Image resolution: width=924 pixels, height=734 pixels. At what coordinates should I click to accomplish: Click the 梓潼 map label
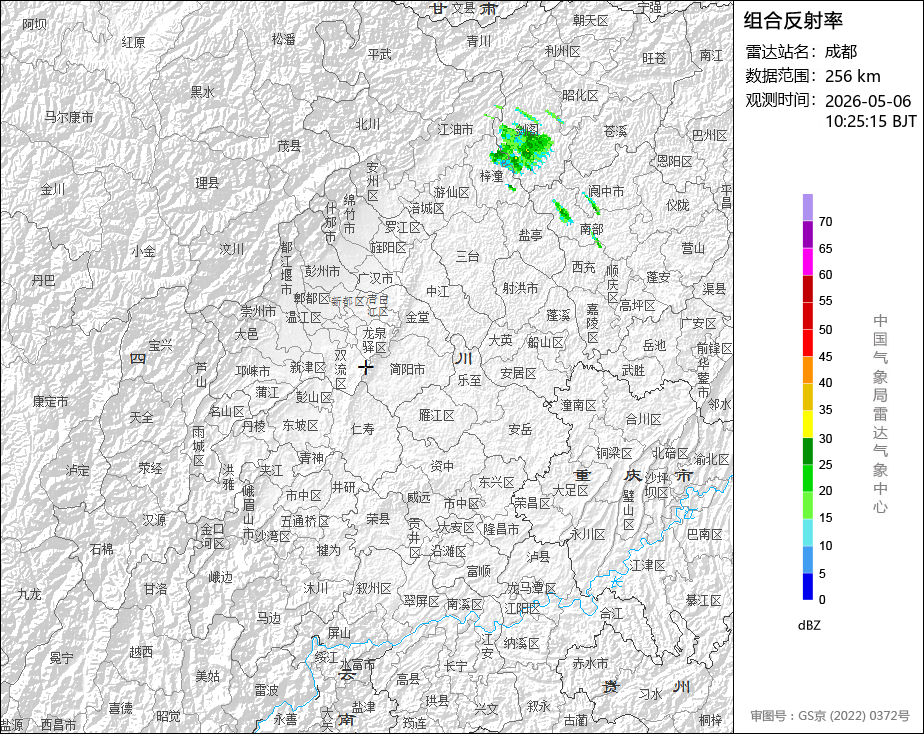(x=491, y=176)
